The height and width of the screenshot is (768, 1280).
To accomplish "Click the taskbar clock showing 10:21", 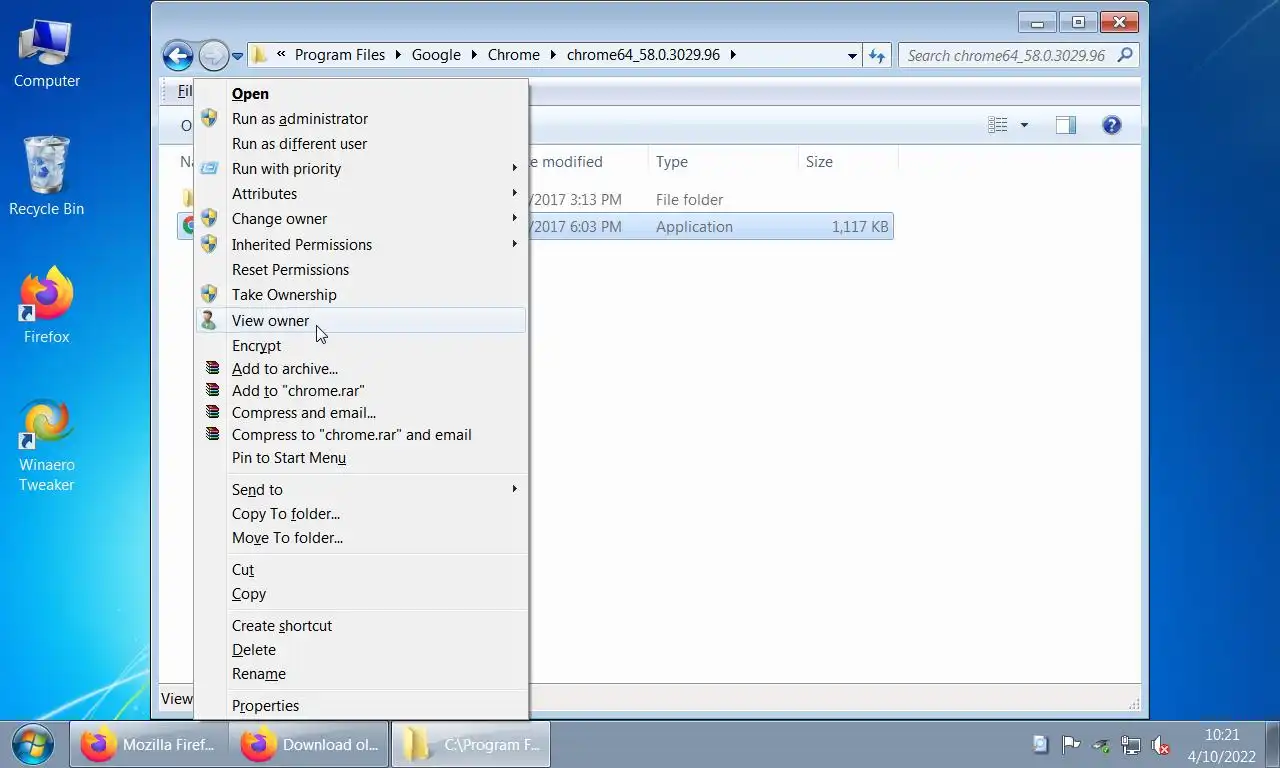I will pyautogui.click(x=1221, y=745).
